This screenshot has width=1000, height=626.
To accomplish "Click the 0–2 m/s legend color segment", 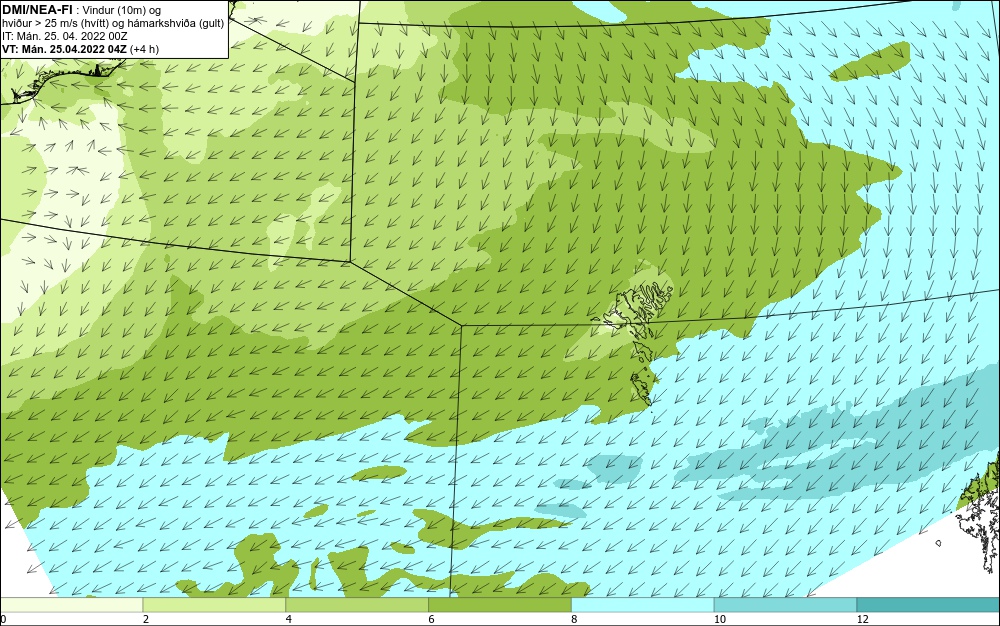I will [x=71, y=605].
